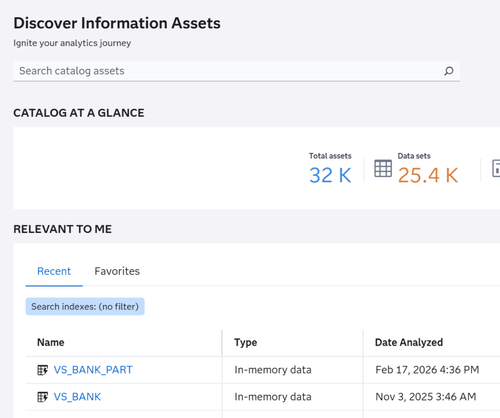Switch to the Recent tab
500x418 pixels.
pos(54,271)
